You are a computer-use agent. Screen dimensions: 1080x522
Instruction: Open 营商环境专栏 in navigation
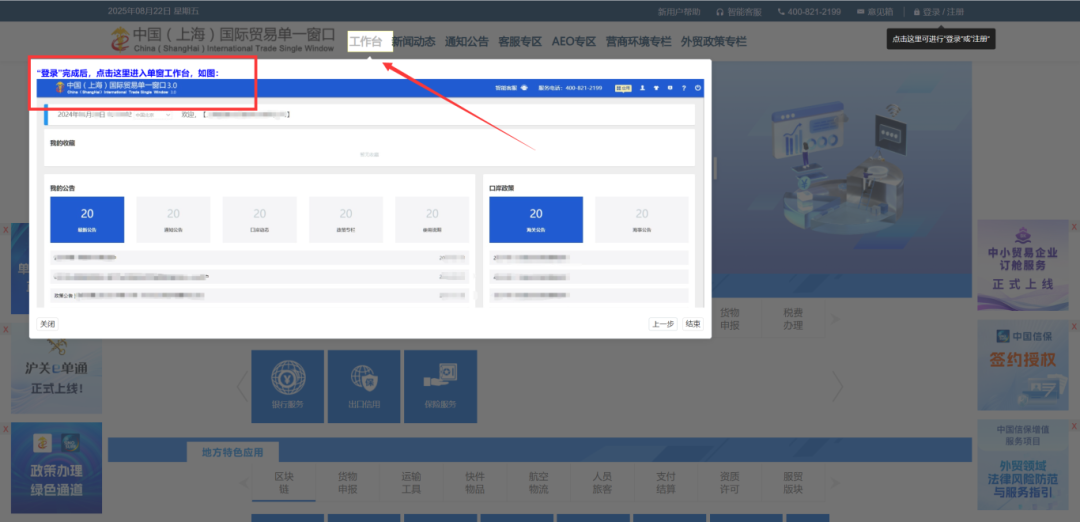(638, 41)
